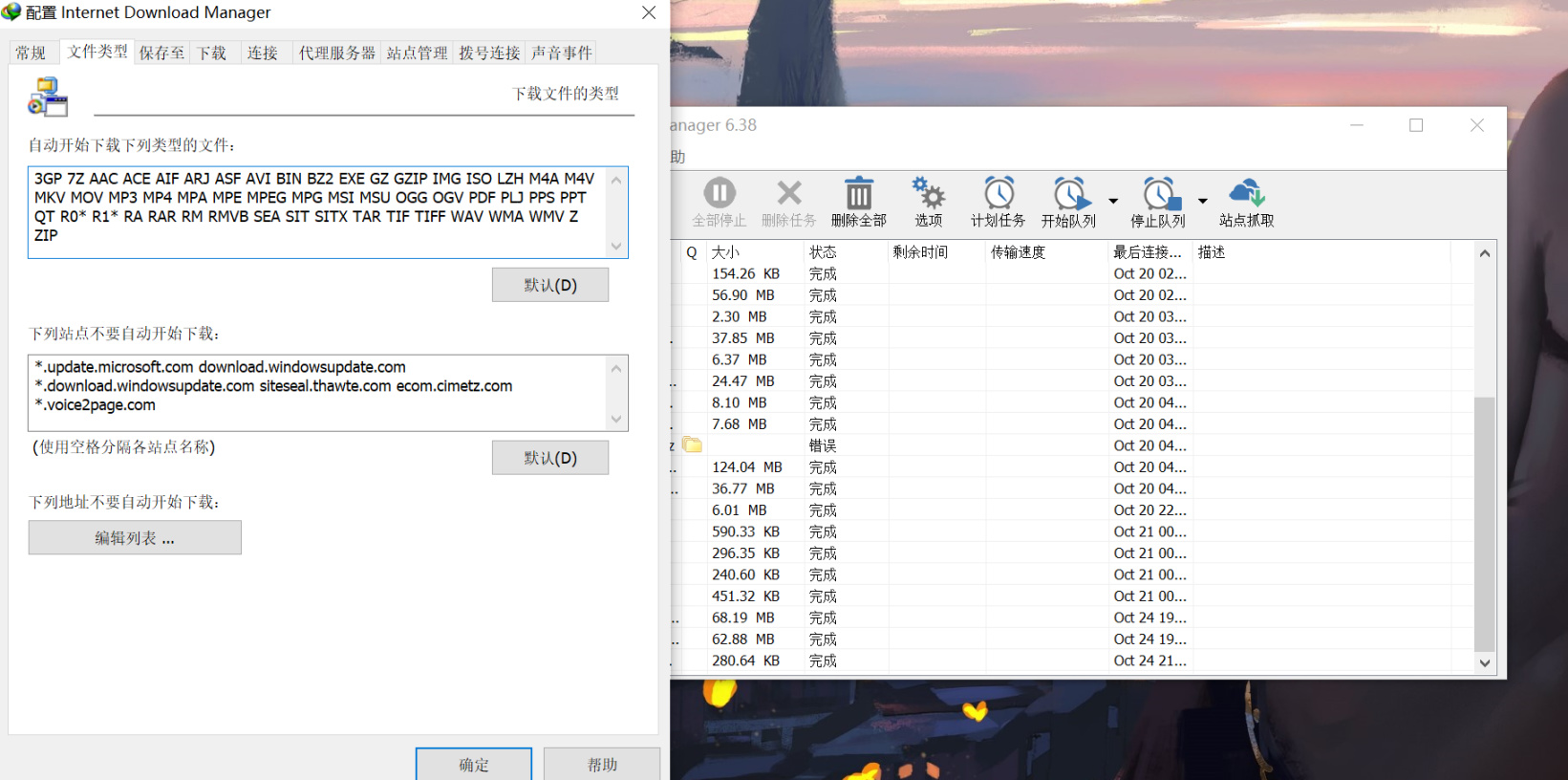Click the 最后连接... column header
The height and width of the screenshot is (780, 1568).
tap(1149, 252)
